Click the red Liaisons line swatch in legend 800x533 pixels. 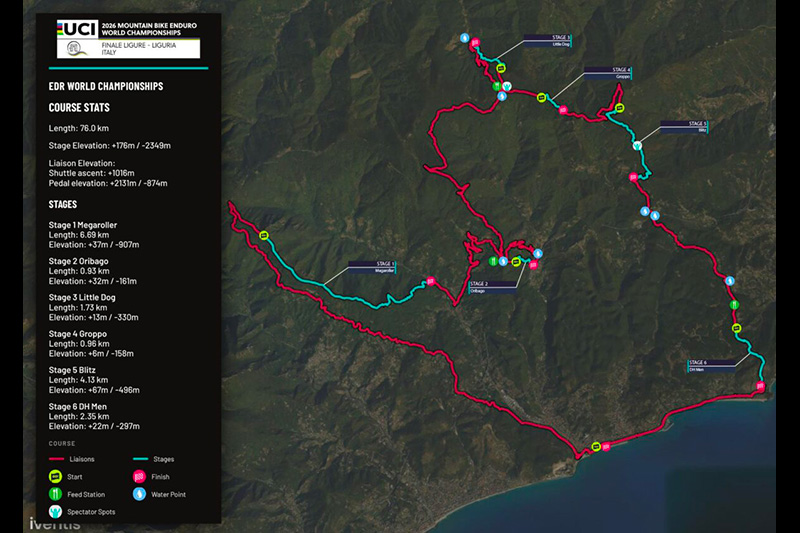tap(56, 459)
